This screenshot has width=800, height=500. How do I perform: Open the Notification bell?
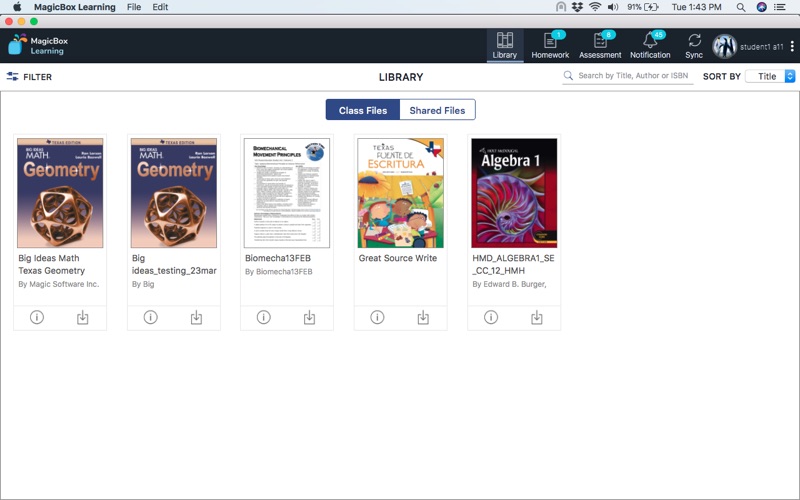coord(650,46)
